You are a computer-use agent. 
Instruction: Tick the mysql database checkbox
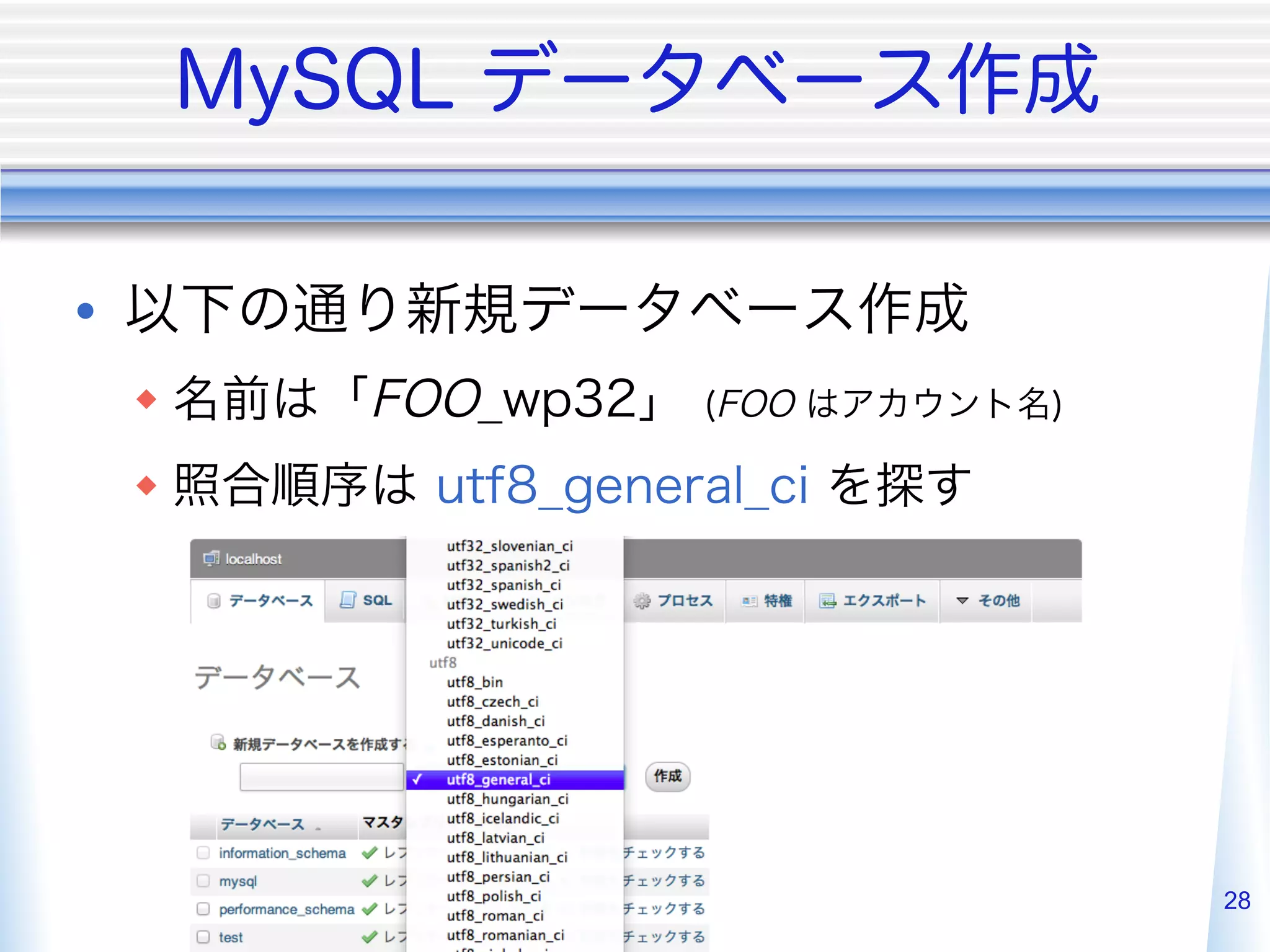pyautogui.click(x=203, y=881)
